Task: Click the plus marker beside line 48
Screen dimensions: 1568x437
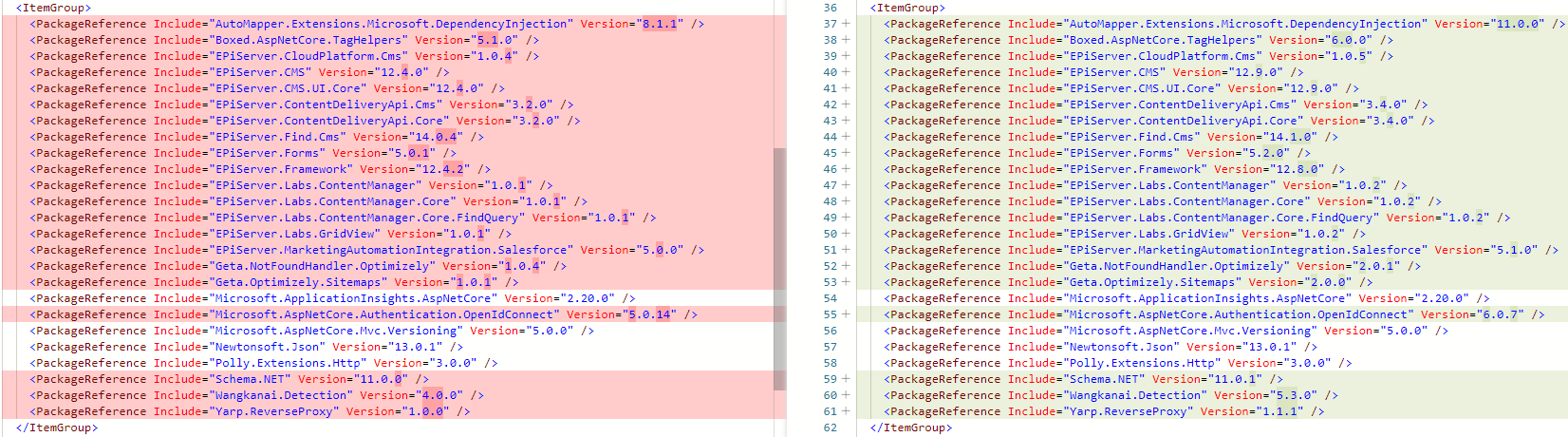Action: (846, 201)
